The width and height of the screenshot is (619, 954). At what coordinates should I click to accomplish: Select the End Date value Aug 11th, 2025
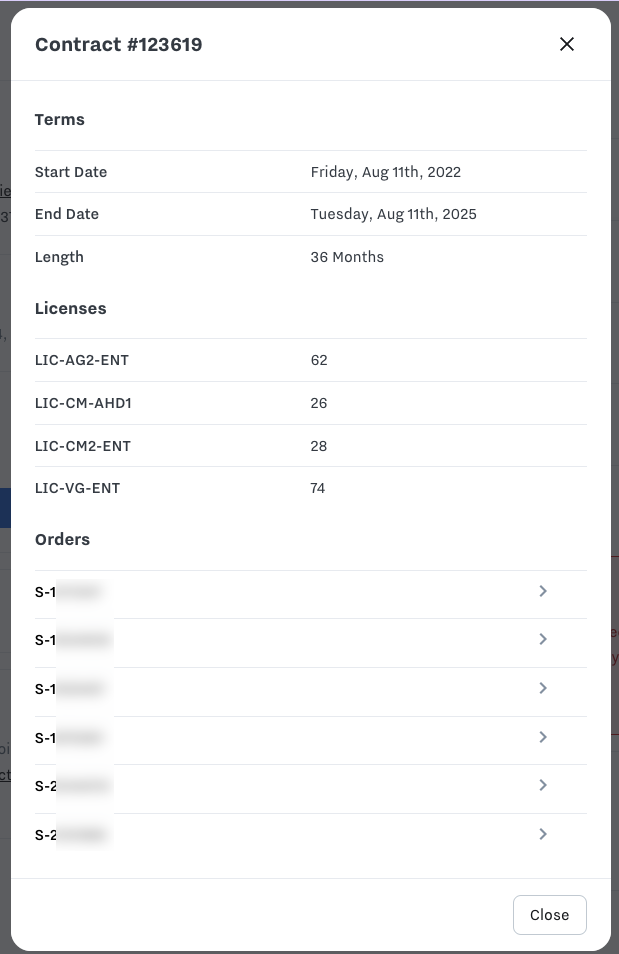pos(393,214)
